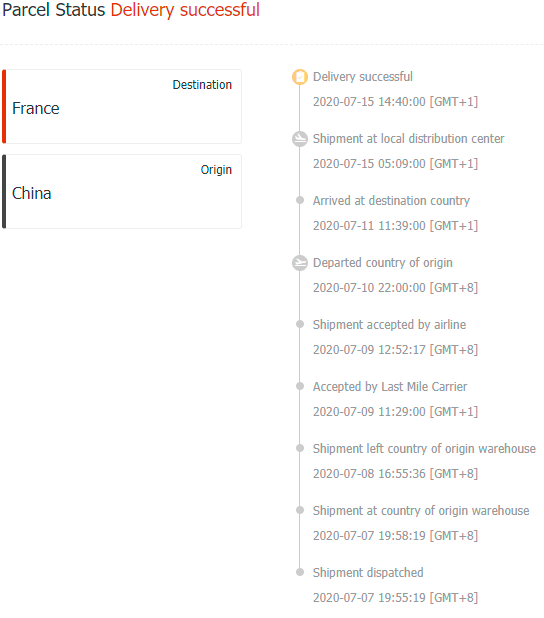Click the Origin label on China card
Viewport: 544px width, 618px height.
tap(216, 170)
